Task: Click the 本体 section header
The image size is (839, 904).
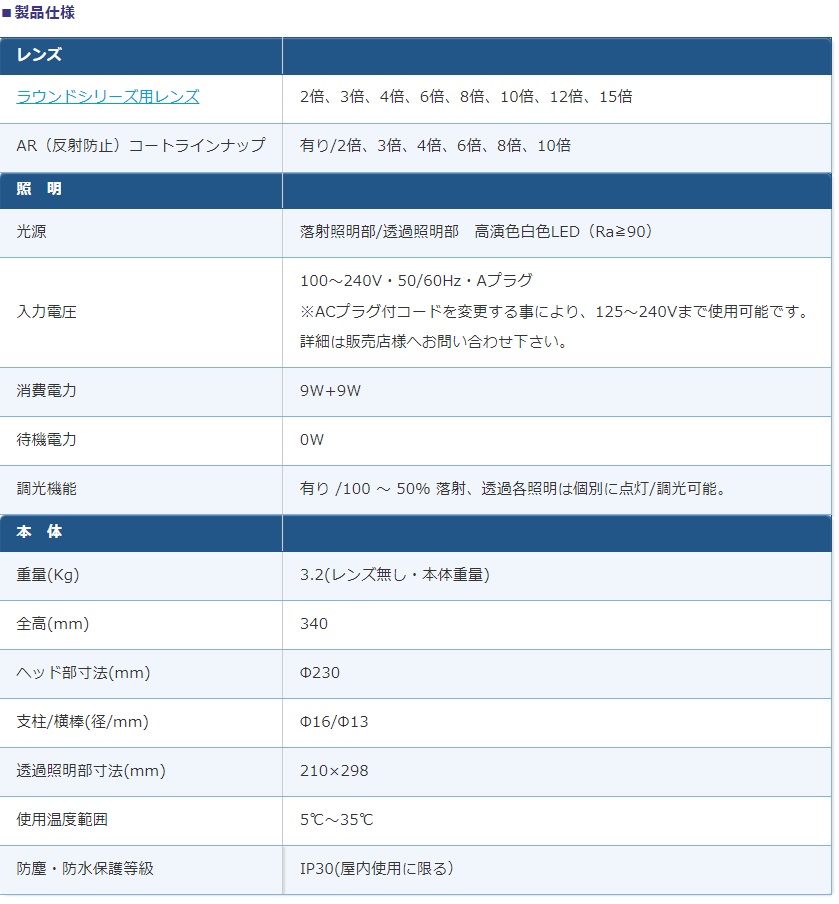Action: pos(39,532)
